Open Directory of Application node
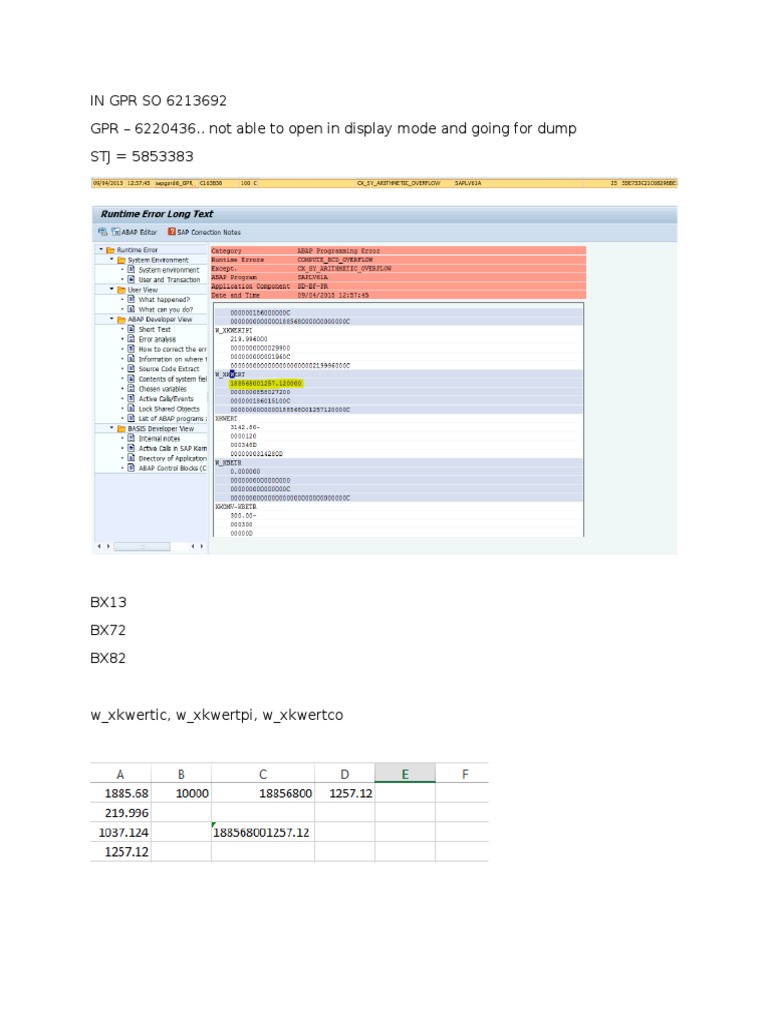Screen dimensions: 768x1024 pos(172,458)
